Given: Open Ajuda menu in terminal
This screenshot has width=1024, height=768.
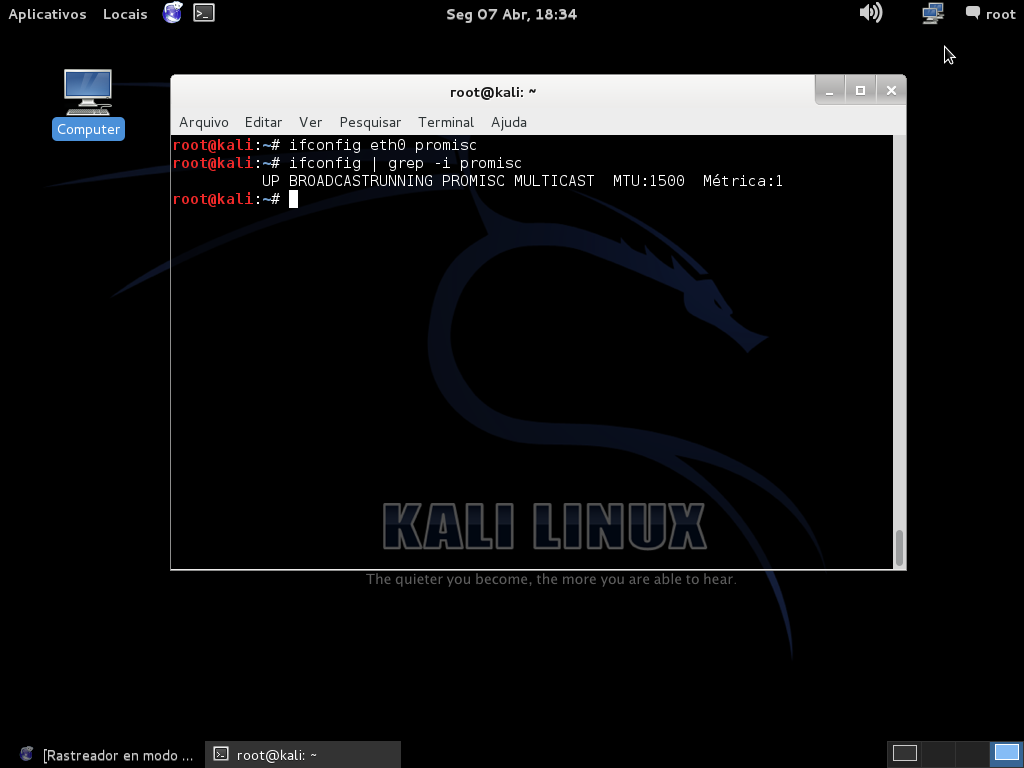Looking at the screenshot, I should (509, 122).
